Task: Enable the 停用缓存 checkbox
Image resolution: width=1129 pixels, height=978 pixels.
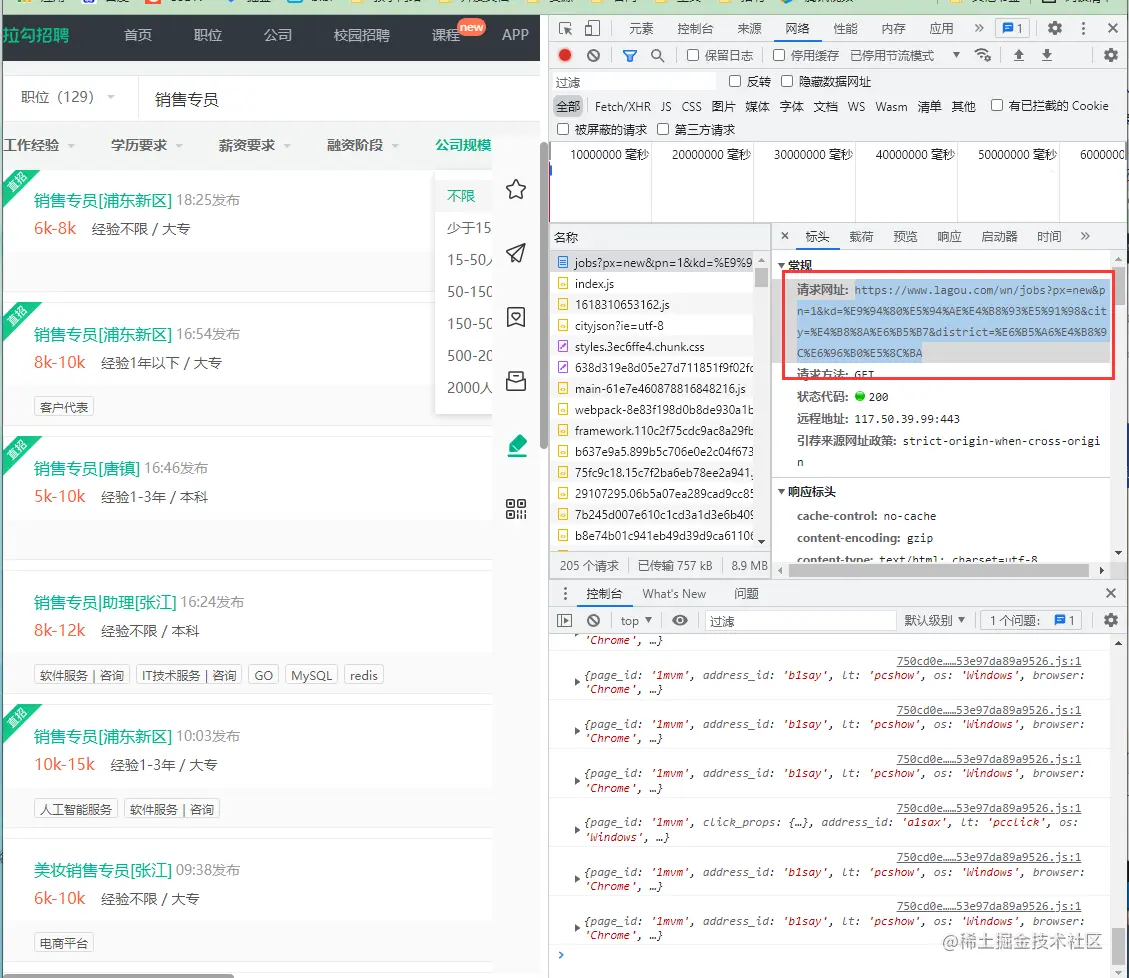Action: tap(779, 55)
